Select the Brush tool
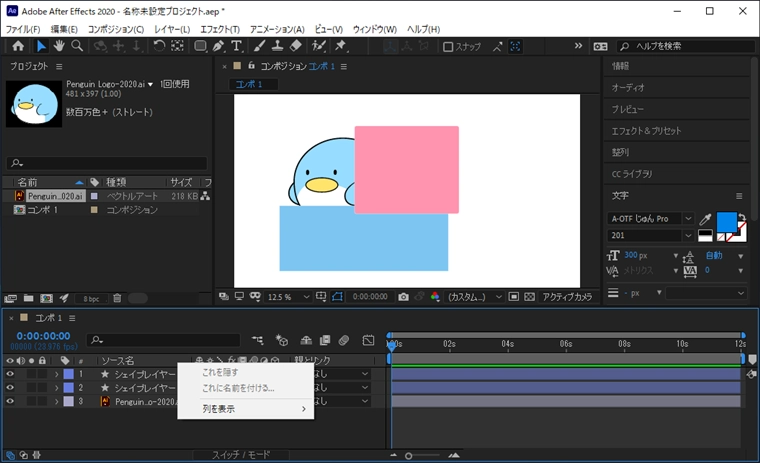 point(259,46)
